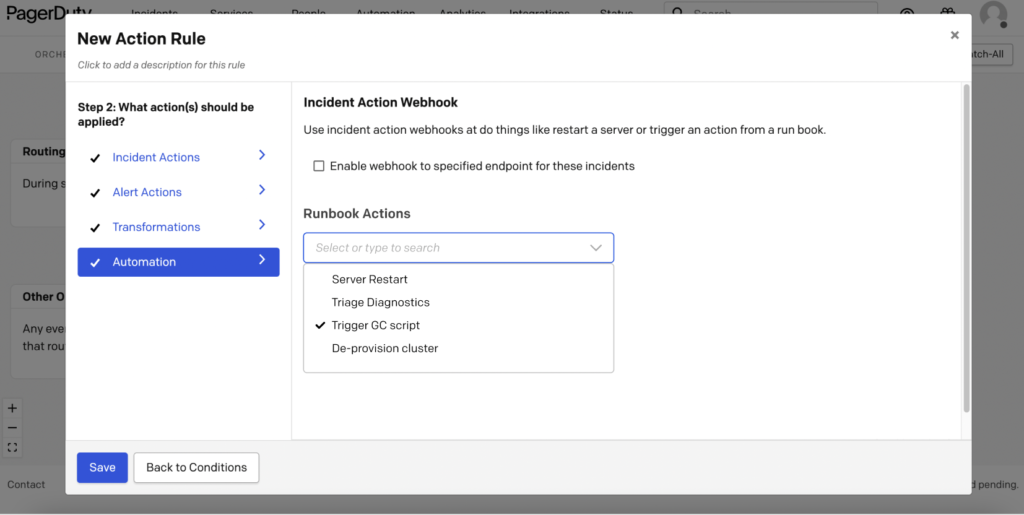Click the Back to Conditions button
The height and width of the screenshot is (515, 1024).
tap(196, 467)
